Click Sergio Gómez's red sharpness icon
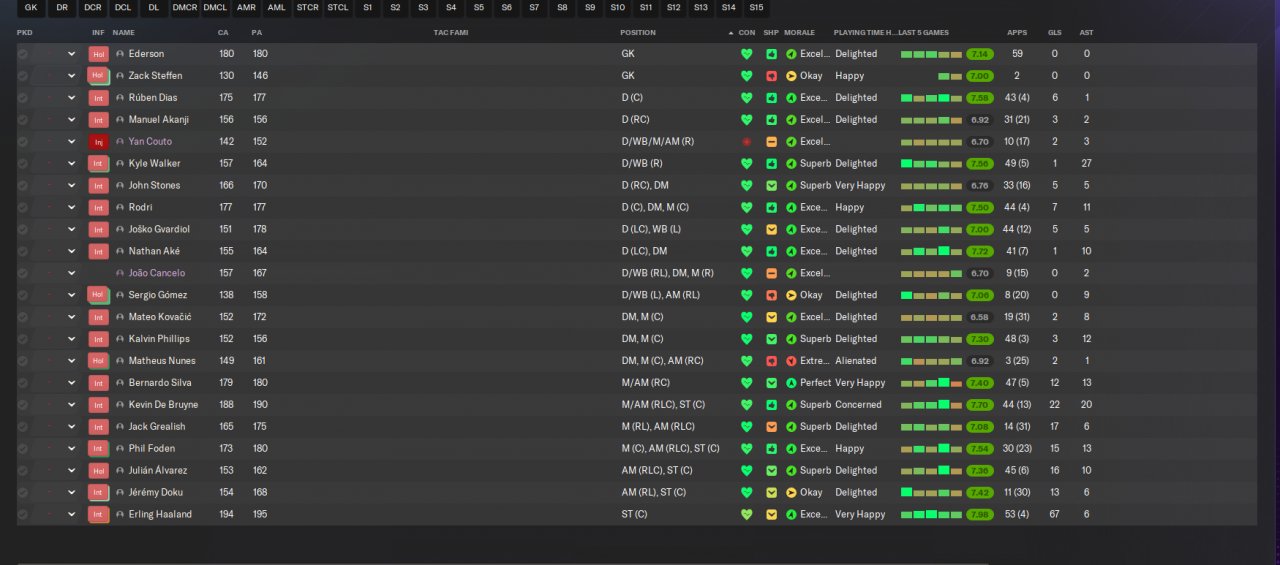Image resolution: width=1280 pixels, height=565 pixels. [x=771, y=295]
